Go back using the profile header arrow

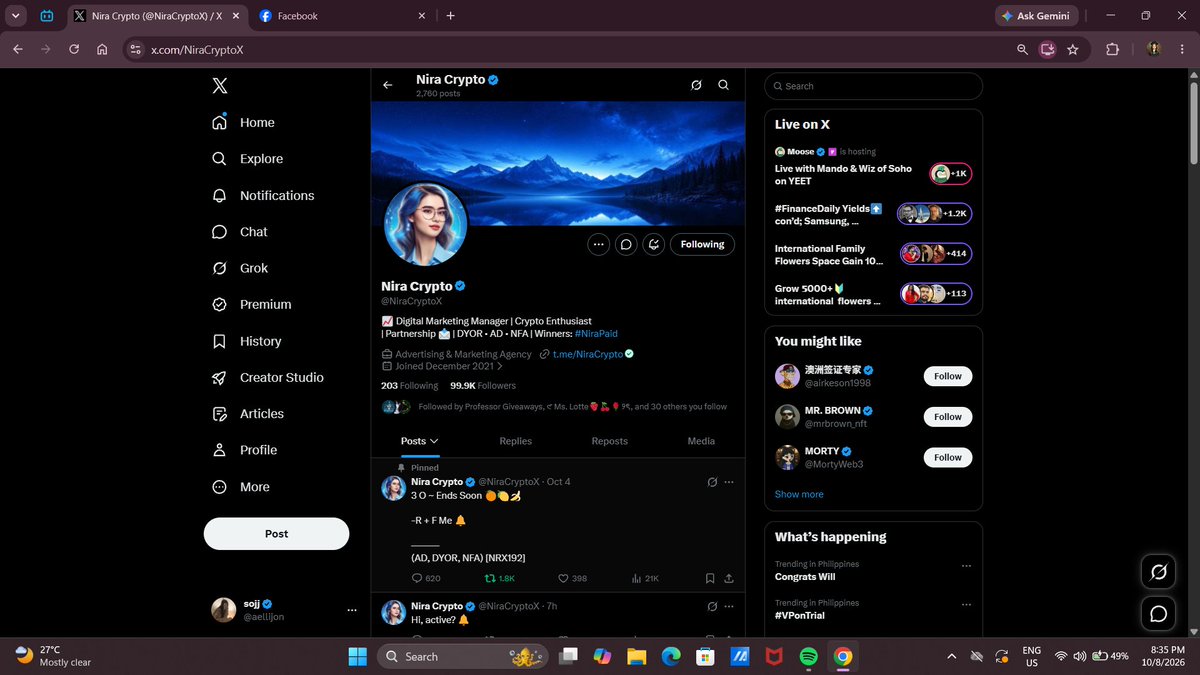(x=388, y=85)
